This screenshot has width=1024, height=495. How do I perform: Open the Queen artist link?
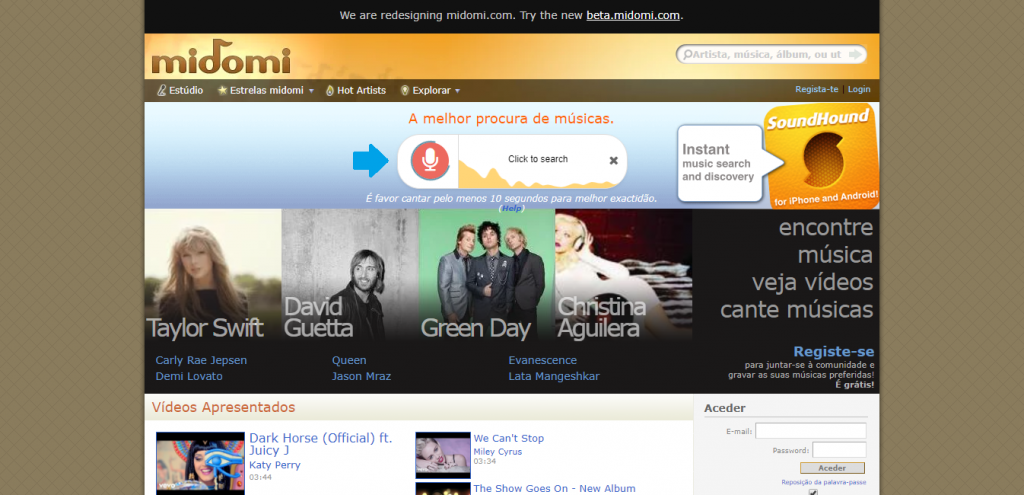coord(349,360)
